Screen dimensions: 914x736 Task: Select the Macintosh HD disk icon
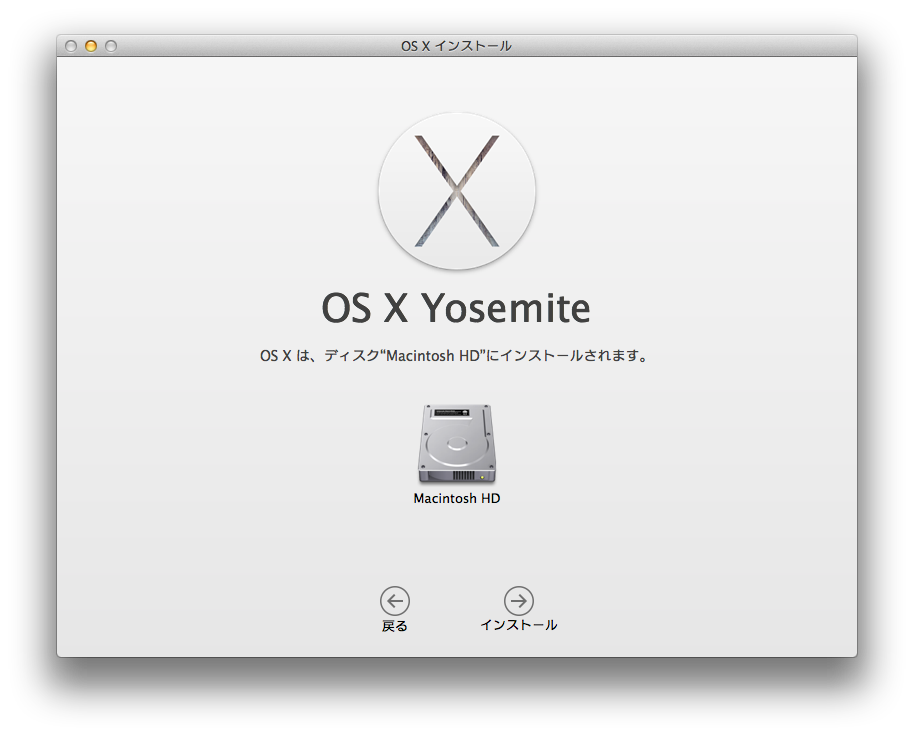tap(456, 443)
